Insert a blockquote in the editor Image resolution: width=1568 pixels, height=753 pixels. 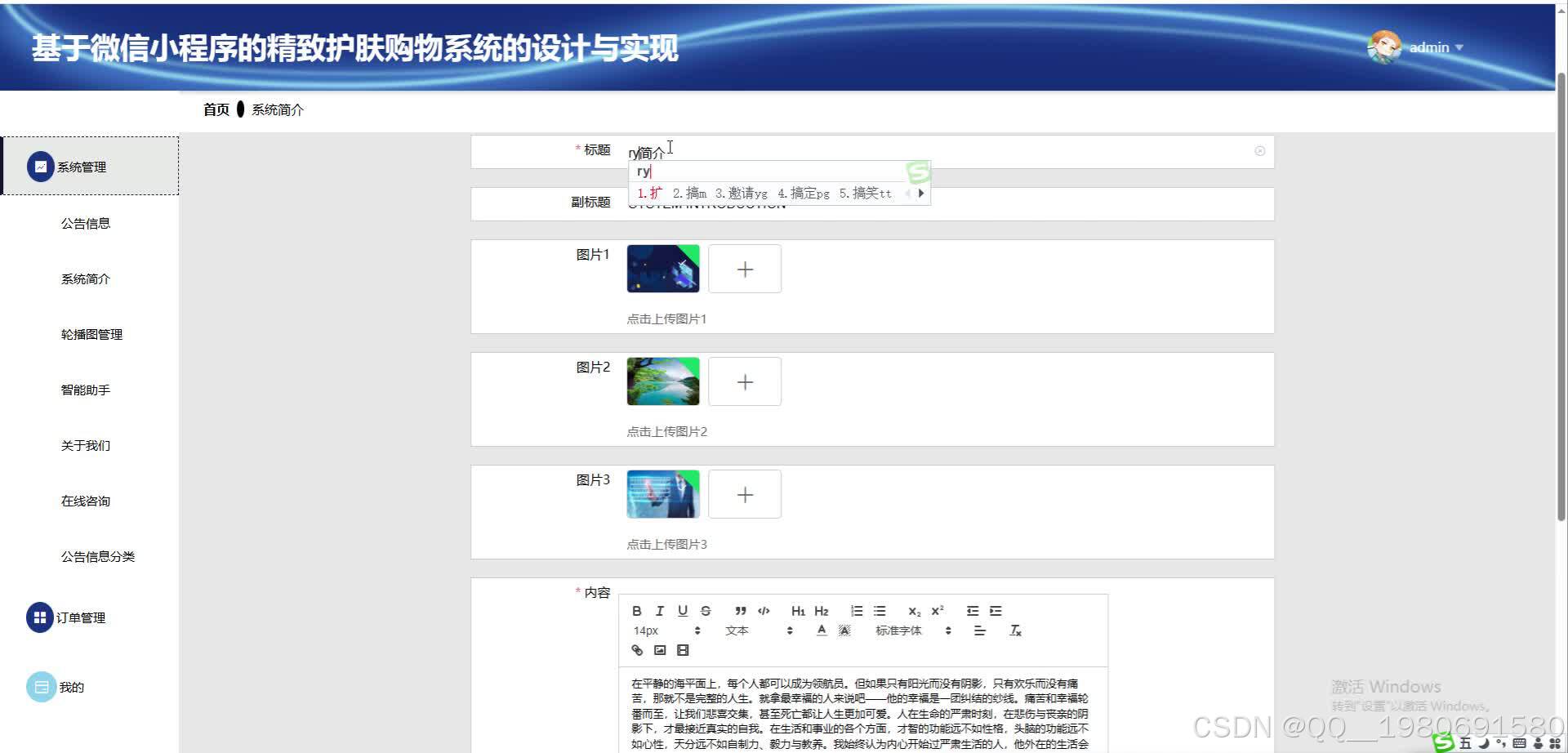[741, 611]
